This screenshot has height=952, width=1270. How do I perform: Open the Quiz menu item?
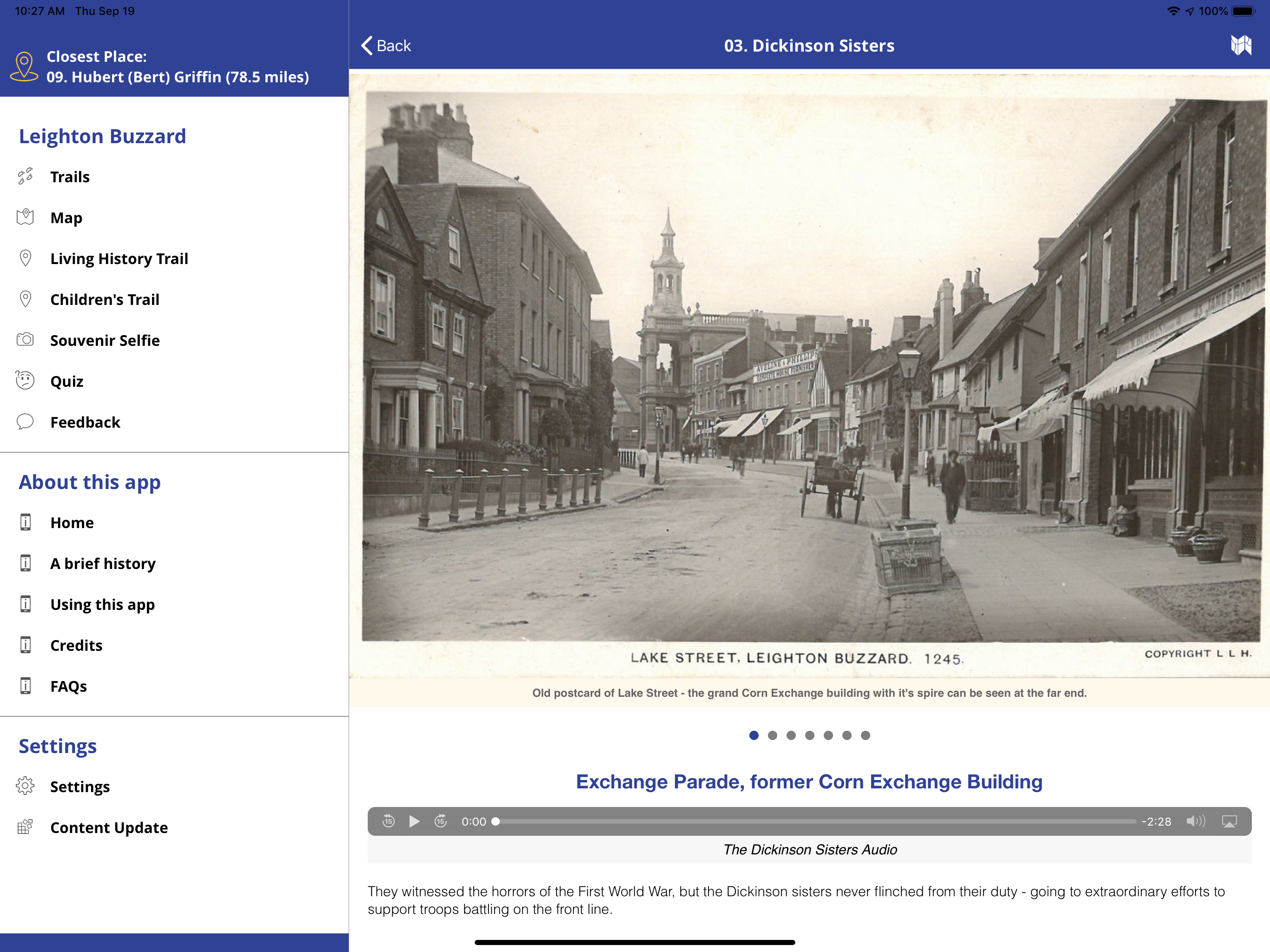pyautogui.click(x=66, y=381)
